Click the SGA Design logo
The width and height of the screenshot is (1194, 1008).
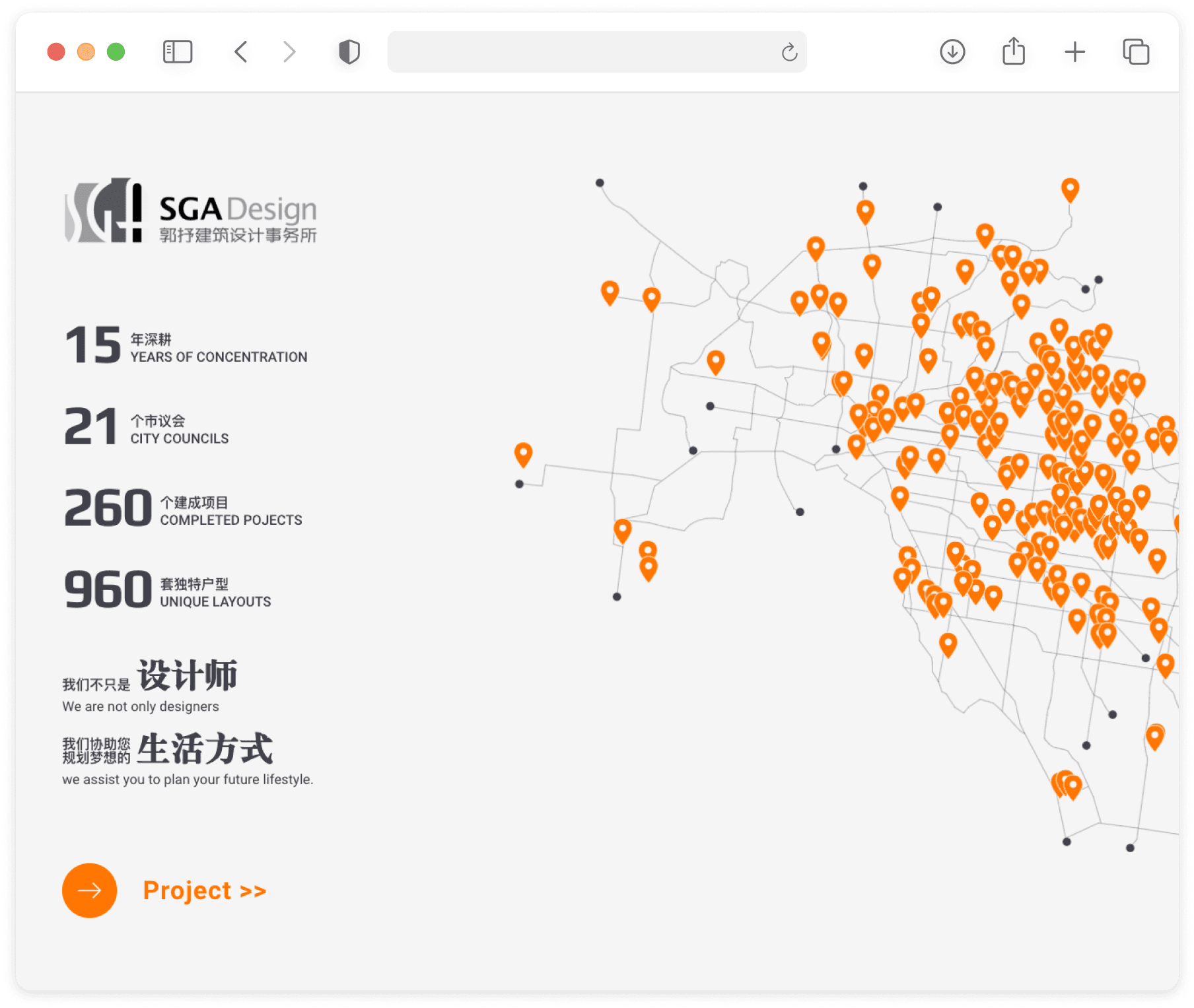point(191,211)
